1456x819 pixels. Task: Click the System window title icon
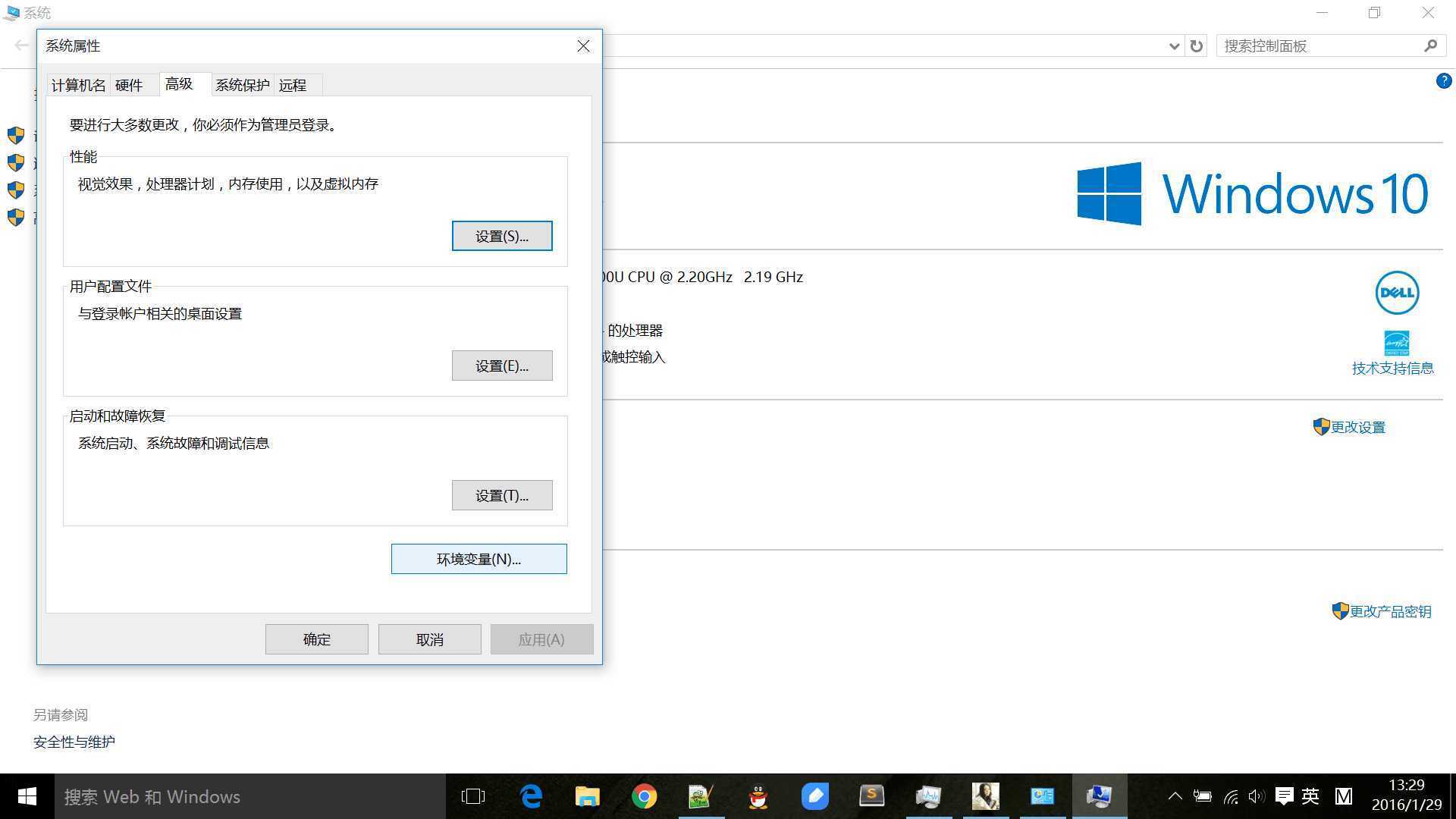coord(11,13)
